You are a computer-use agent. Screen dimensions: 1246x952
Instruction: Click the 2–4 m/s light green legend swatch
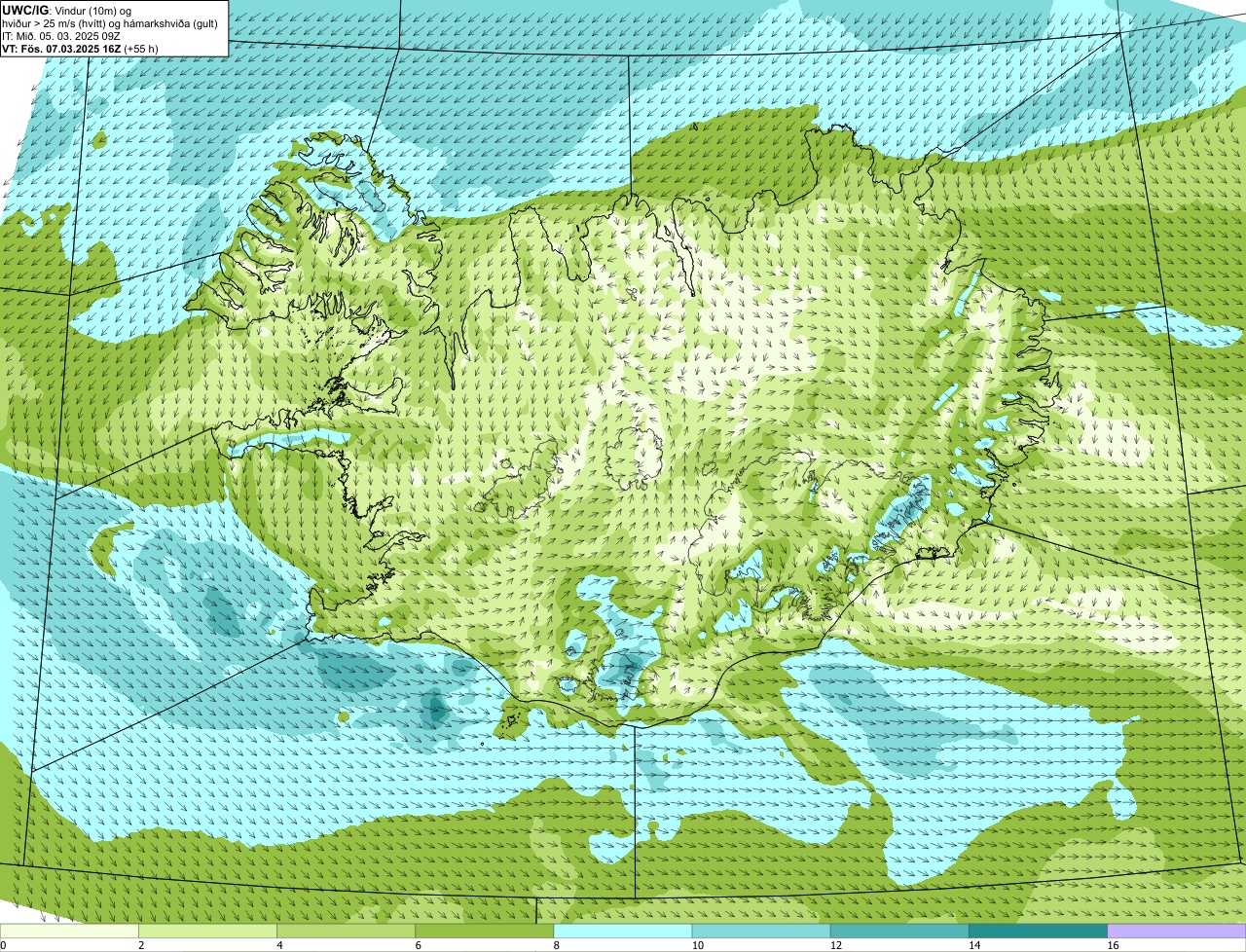[x=207, y=931]
